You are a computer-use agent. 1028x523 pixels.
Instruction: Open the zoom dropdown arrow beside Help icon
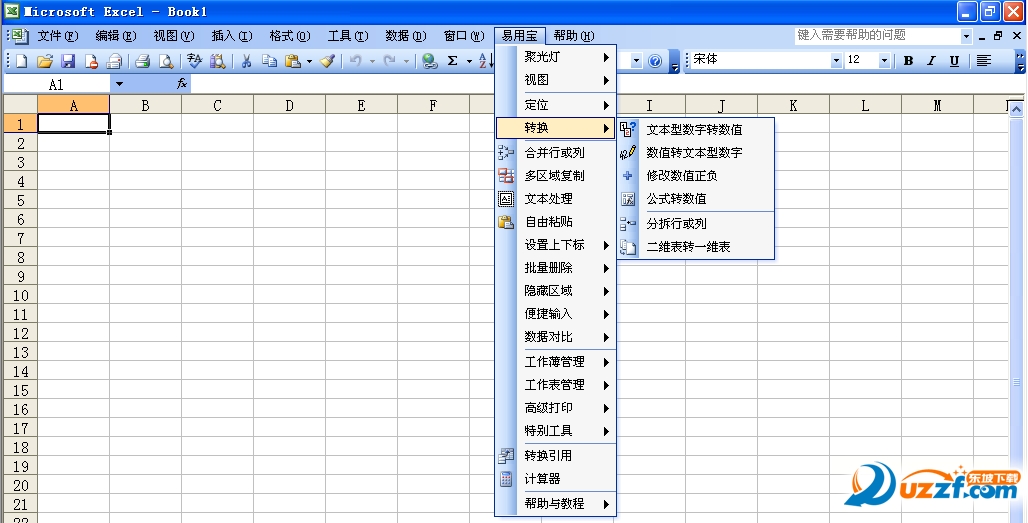coord(636,61)
